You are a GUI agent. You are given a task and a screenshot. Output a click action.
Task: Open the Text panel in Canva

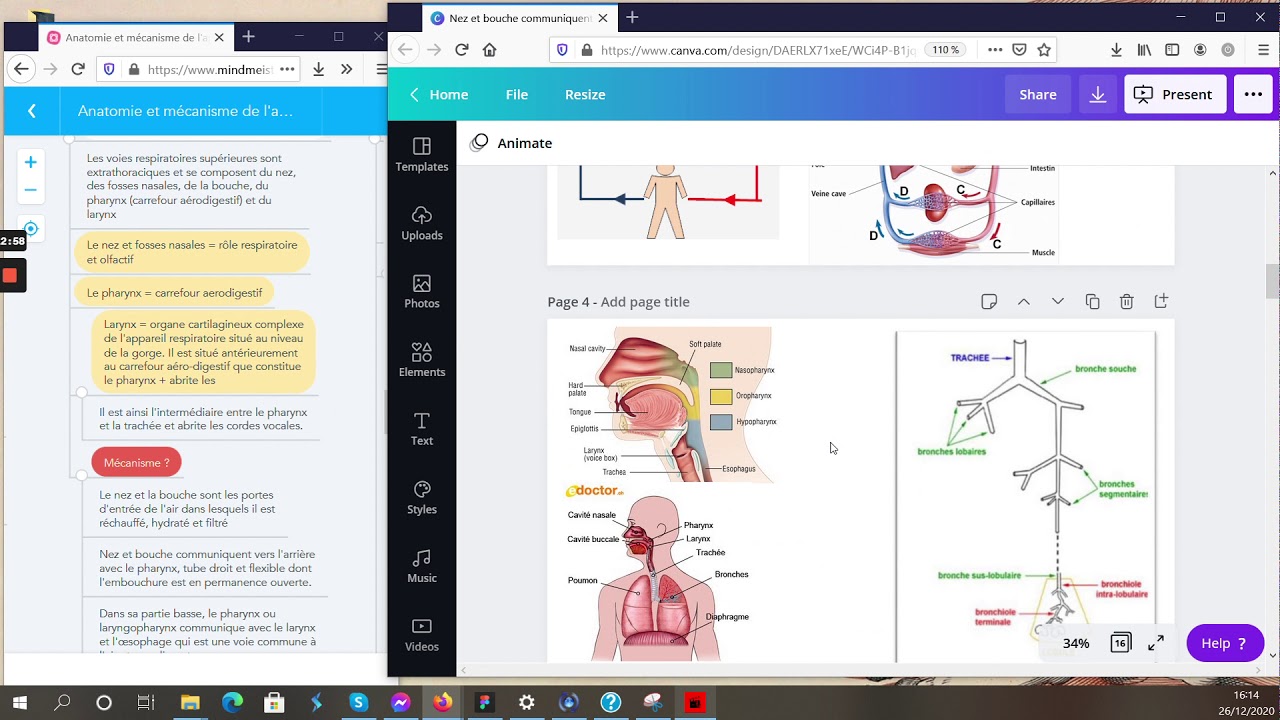click(421, 429)
